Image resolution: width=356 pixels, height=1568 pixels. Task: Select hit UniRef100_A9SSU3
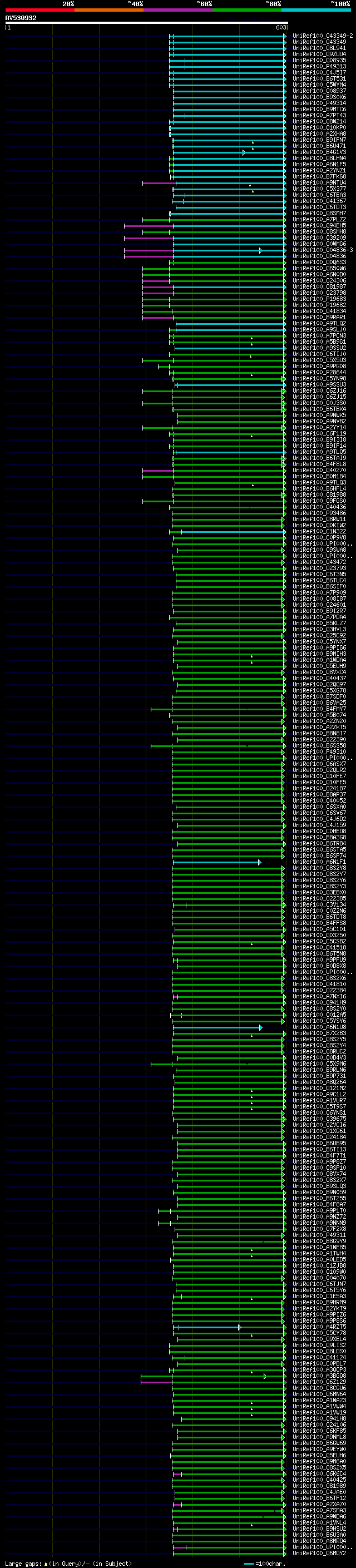pos(319,385)
